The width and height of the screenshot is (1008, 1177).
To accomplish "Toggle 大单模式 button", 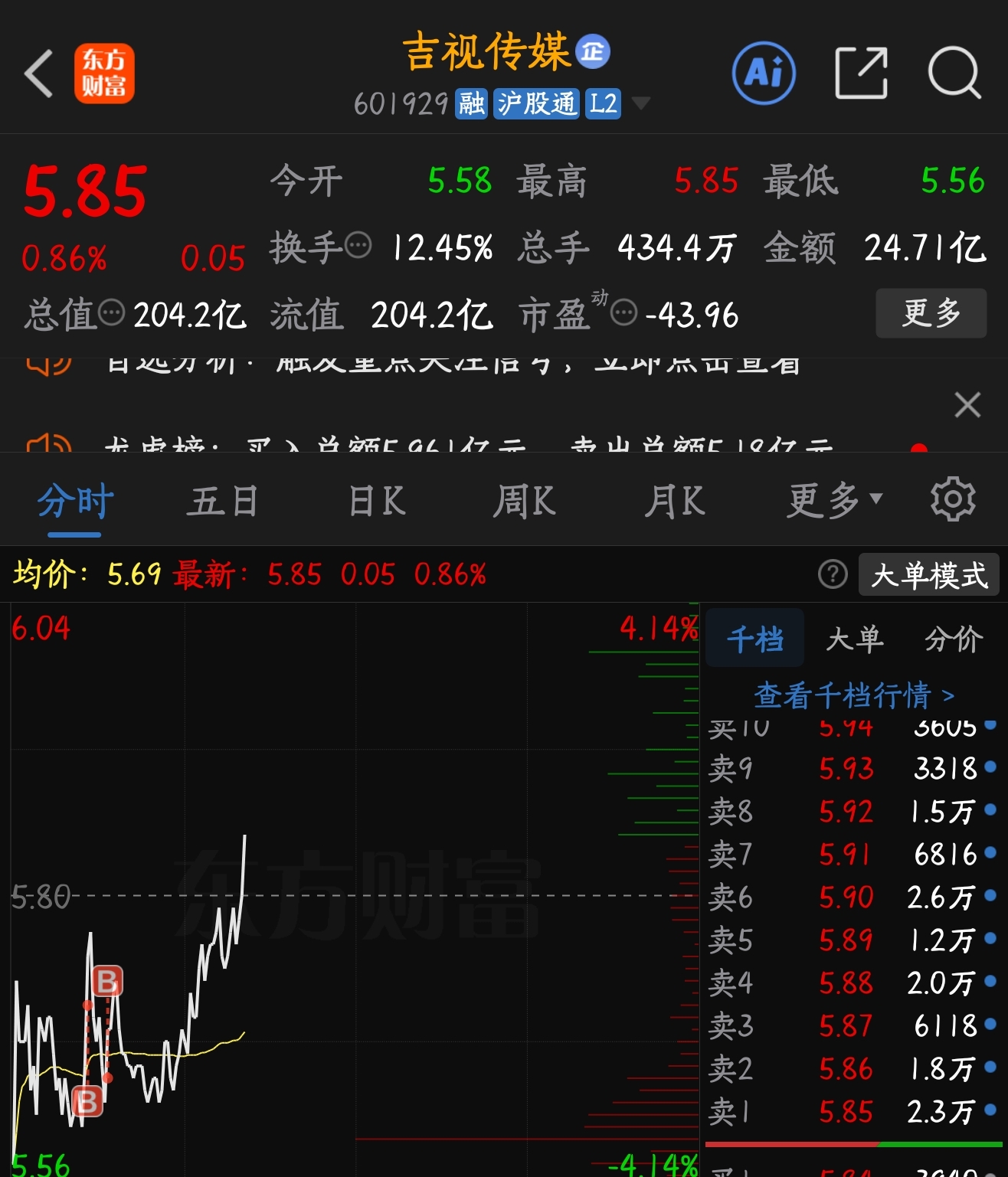I will pyautogui.click(x=929, y=574).
